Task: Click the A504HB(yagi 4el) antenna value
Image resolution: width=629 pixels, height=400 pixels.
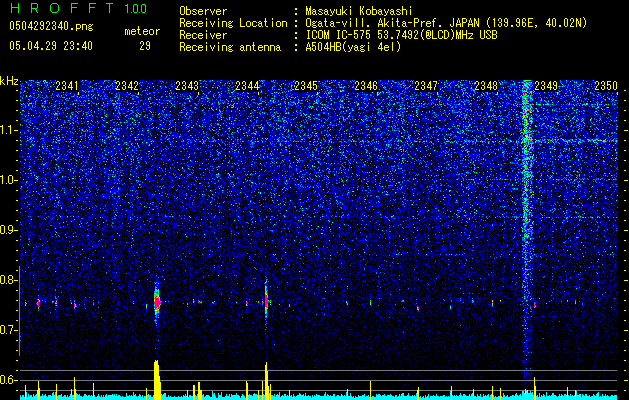Action: point(353,47)
